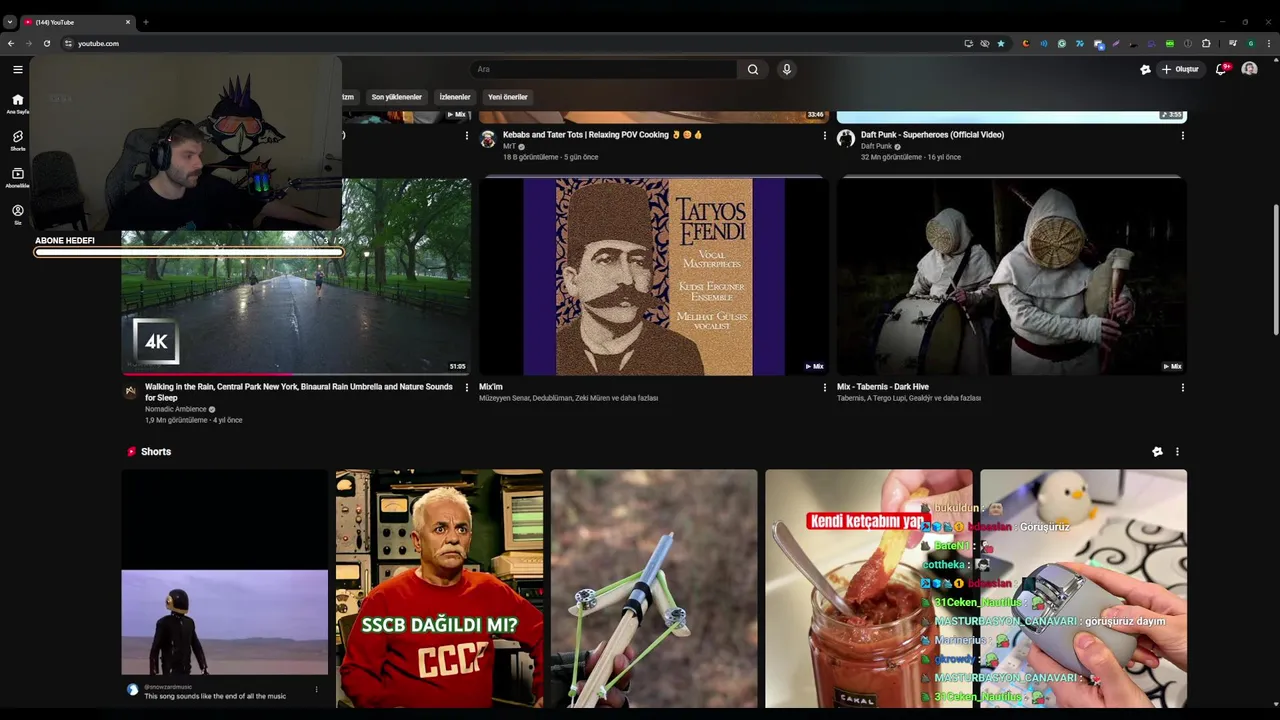Select the Son yüklenenler filter chip
The height and width of the screenshot is (720, 1280).
tap(396, 97)
